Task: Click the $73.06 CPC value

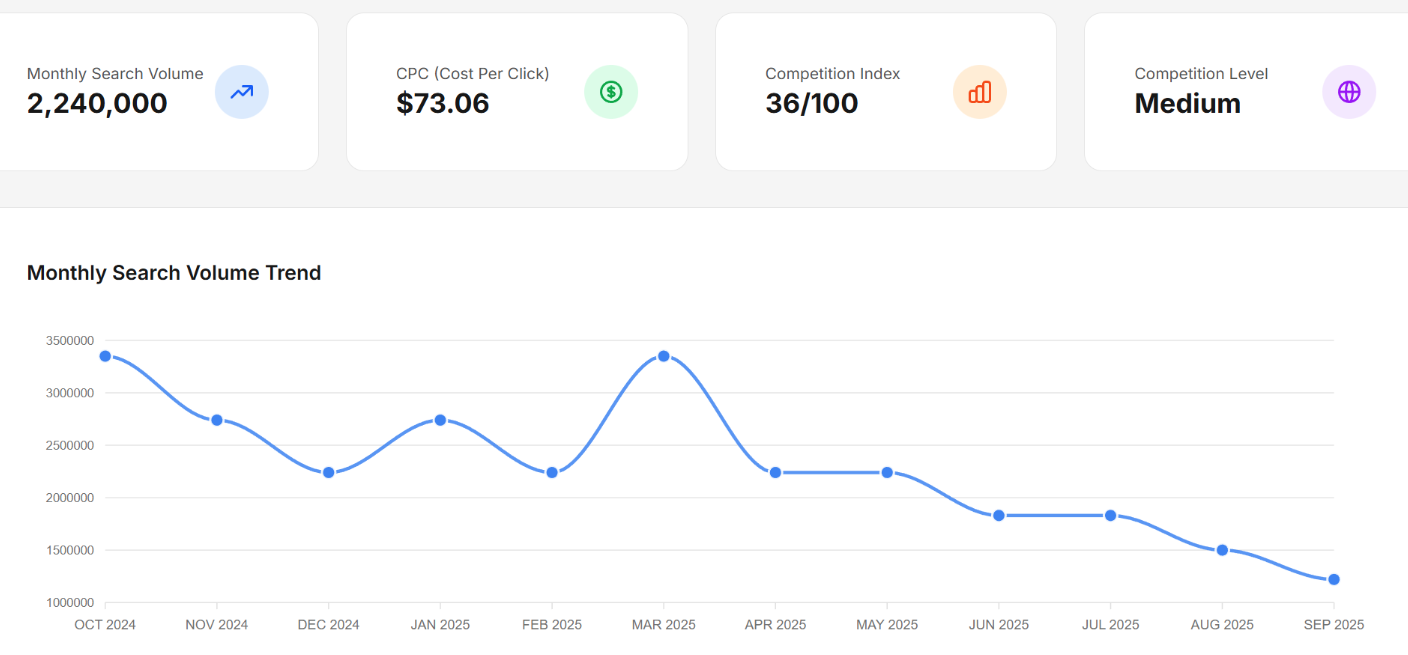Action: coord(443,103)
